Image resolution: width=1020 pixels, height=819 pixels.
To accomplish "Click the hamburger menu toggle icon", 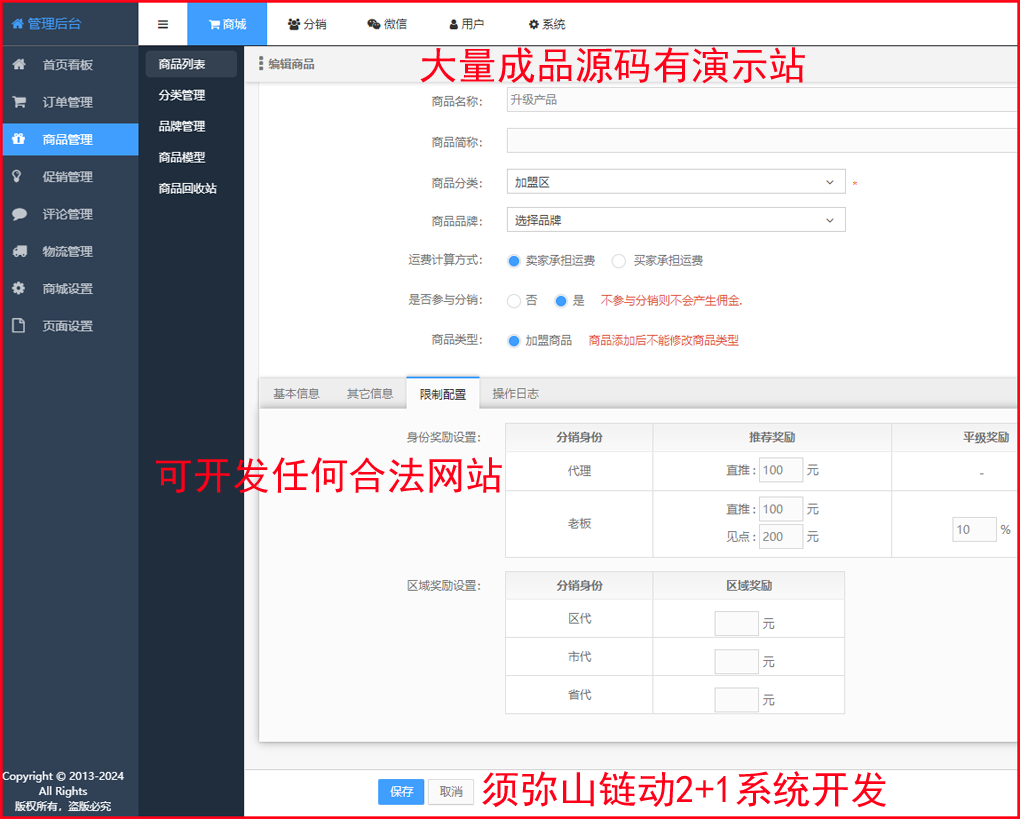I will [162, 24].
